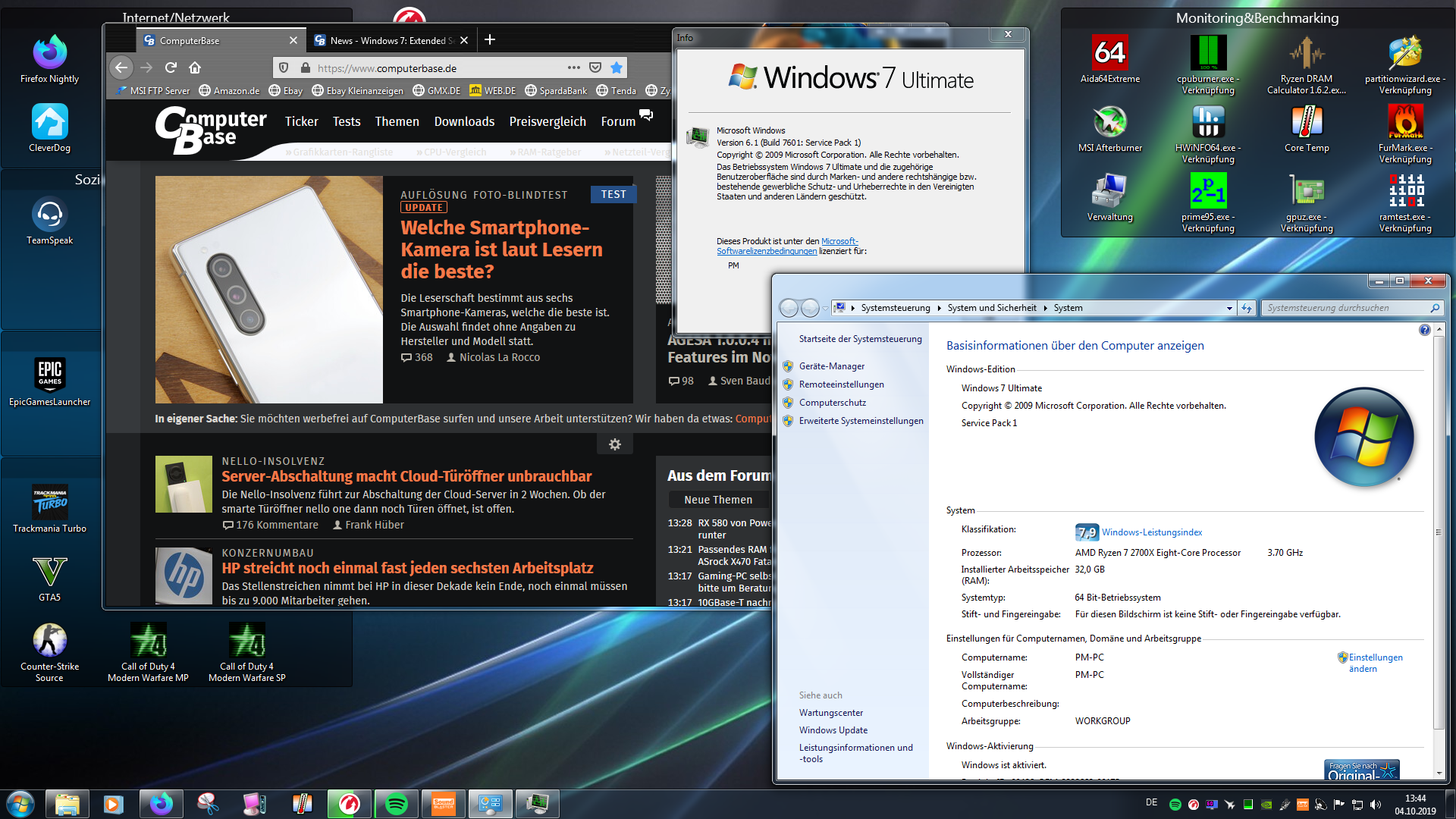The width and height of the screenshot is (1456, 819).
Task: Open the Windows-Leistungsindex link
Action: [x=1152, y=532]
